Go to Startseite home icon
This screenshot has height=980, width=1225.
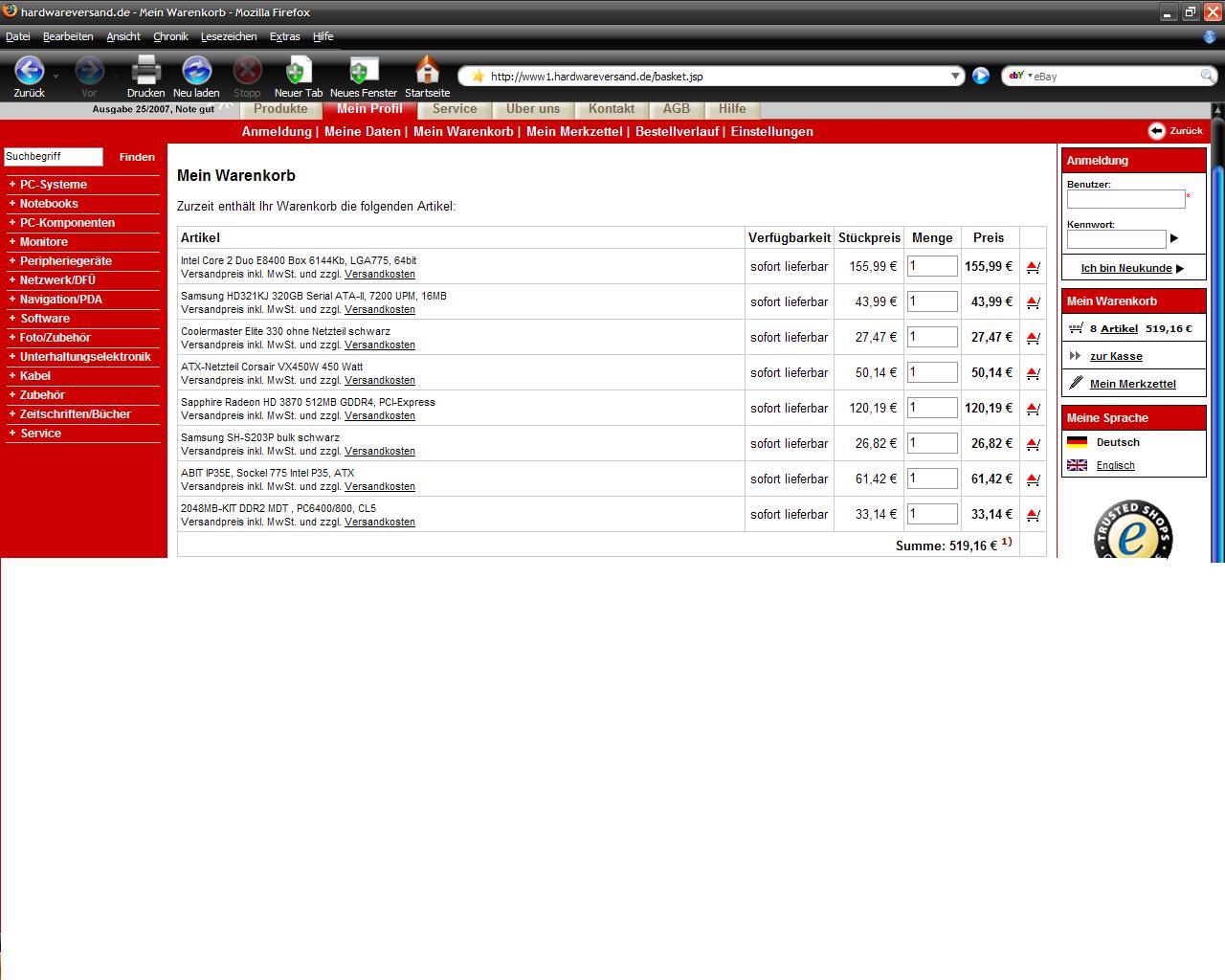coord(427,70)
